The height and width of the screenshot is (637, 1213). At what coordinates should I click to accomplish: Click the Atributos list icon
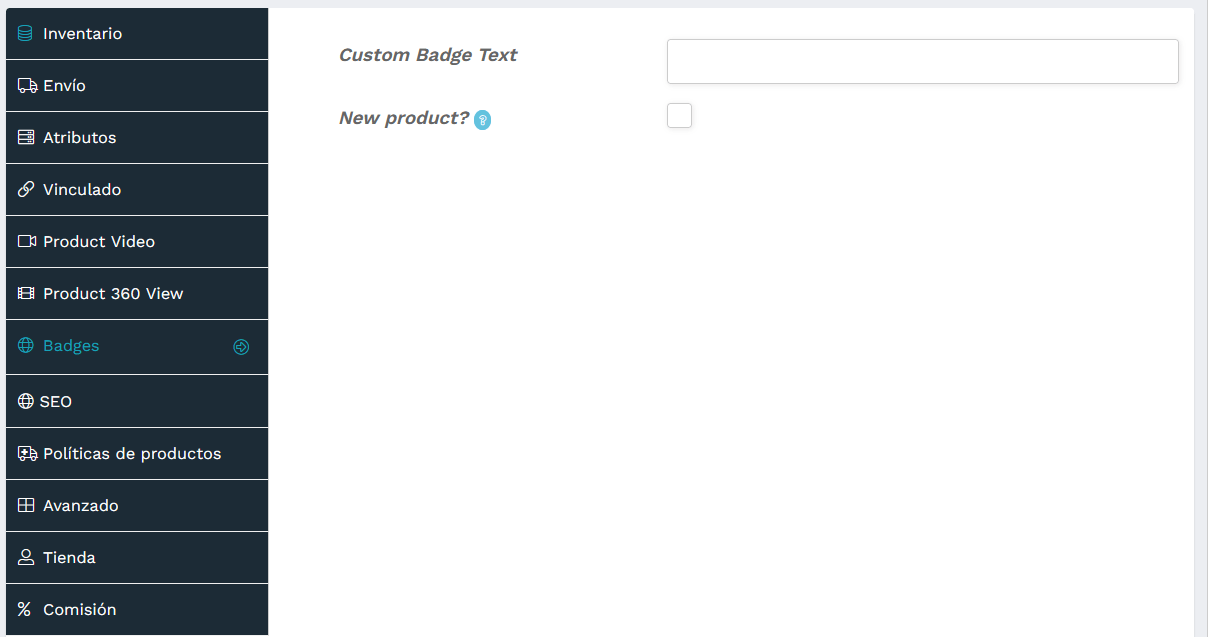[x=25, y=137]
